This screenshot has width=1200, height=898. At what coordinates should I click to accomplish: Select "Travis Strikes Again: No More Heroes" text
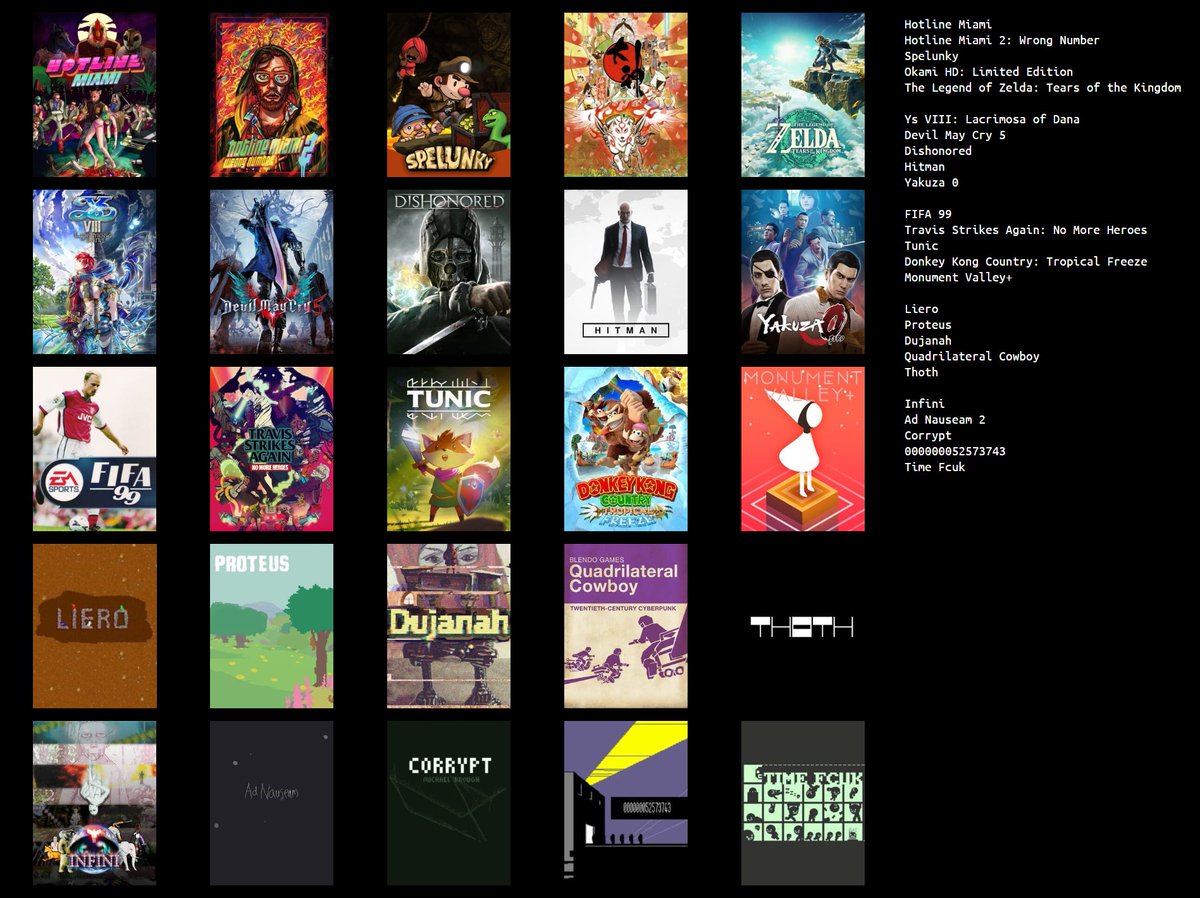(x=1026, y=230)
